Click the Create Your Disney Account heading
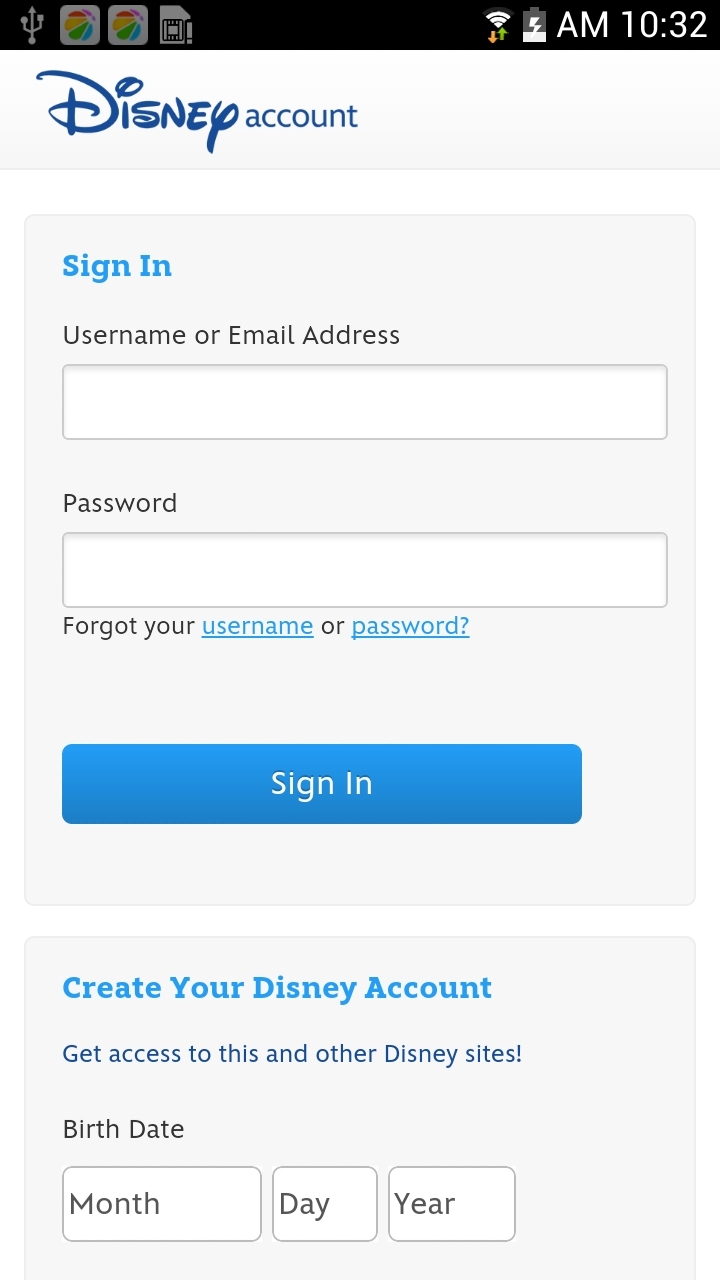This screenshot has height=1280, width=720. 277,988
